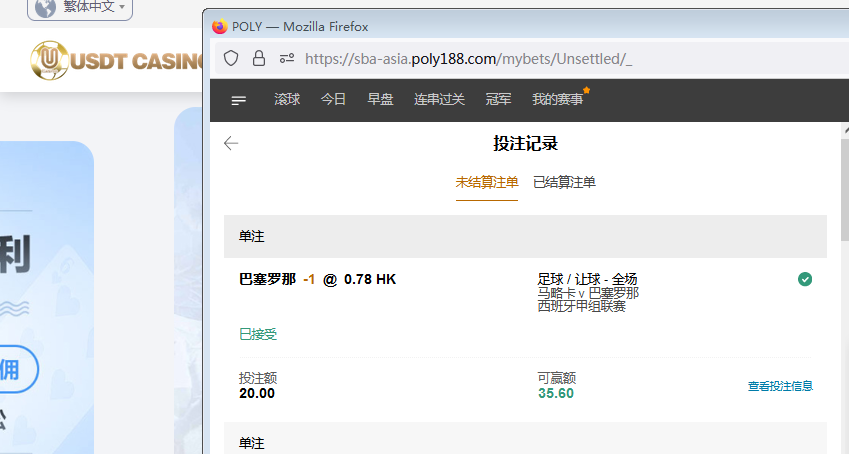The height and width of the screenshot is (454, 849).
Task: Select the 未结算注单 tab
Action: click(487, 182)
